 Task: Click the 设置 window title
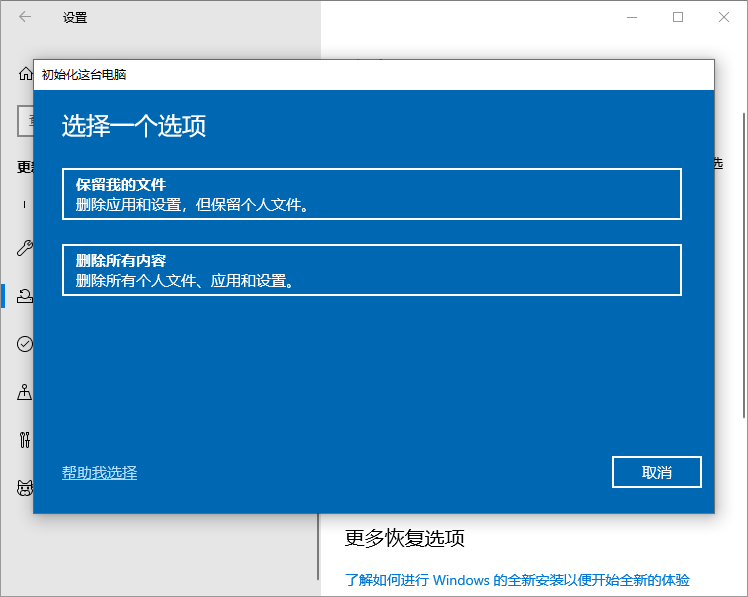(75, 18)
